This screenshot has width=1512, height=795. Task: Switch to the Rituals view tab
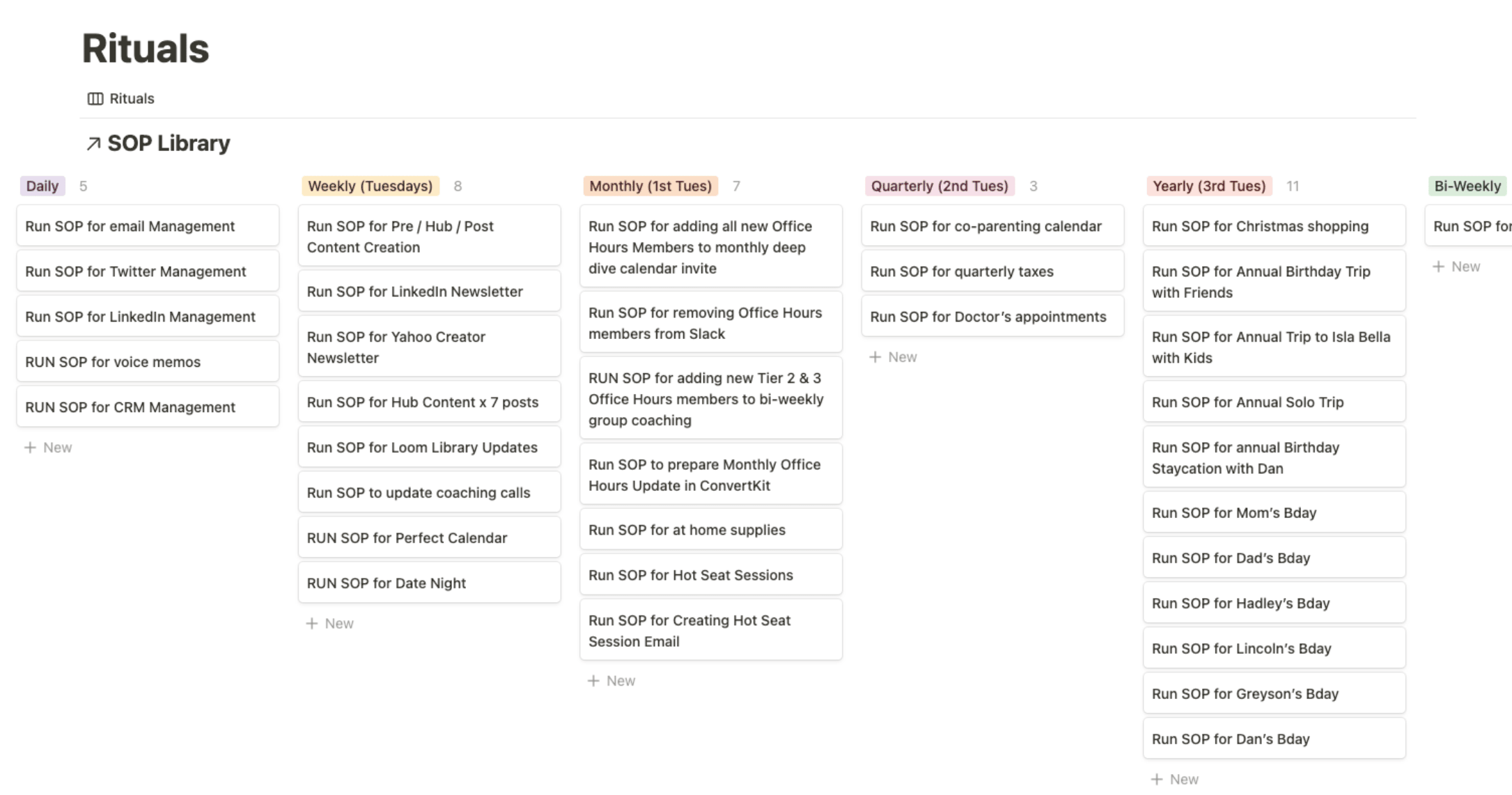coord(132,99)
